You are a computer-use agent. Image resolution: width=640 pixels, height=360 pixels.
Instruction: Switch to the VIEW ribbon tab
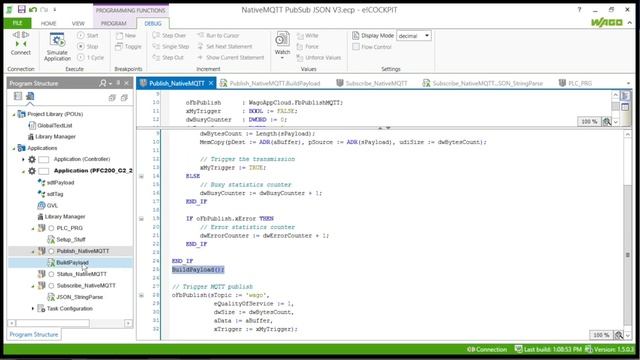click(78, 24)
